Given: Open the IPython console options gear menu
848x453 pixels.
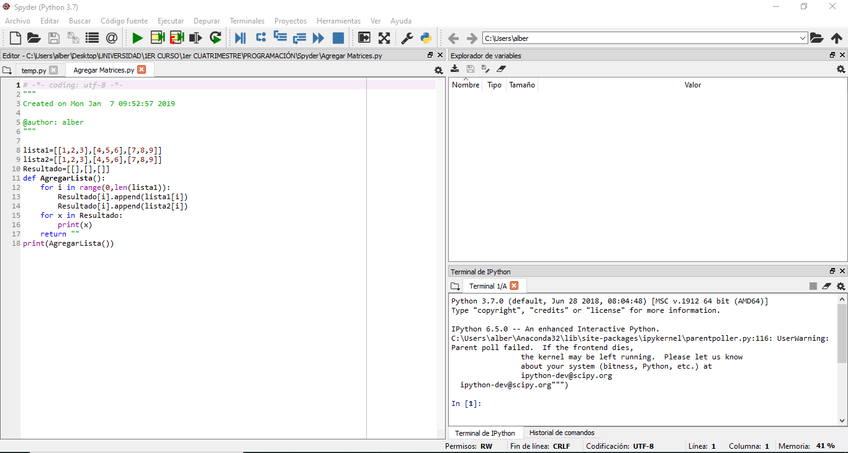Looking at the screenshot, I should coord(840,286).
